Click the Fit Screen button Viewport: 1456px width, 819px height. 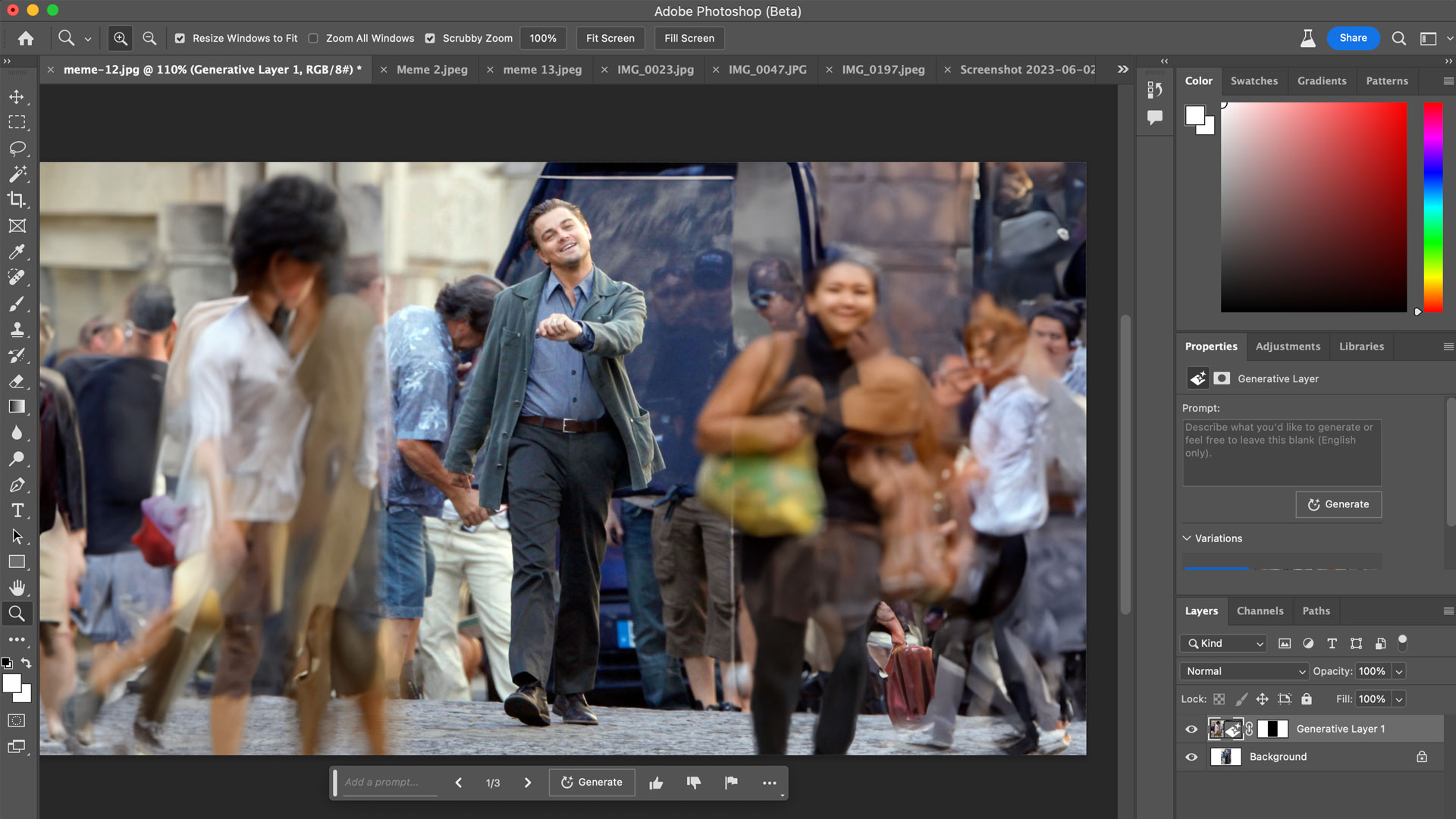pyautogui.click(x=611, y=38)
